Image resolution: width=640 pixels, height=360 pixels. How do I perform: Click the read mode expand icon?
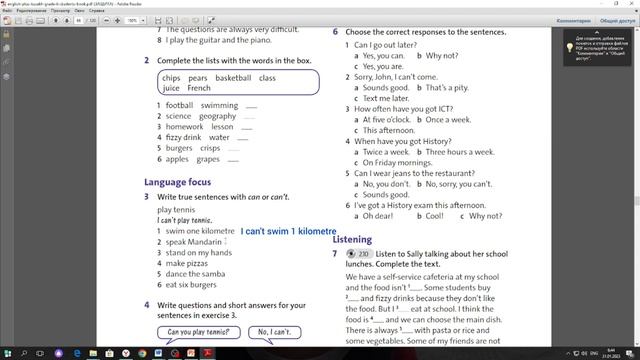[x=211, y=20]
